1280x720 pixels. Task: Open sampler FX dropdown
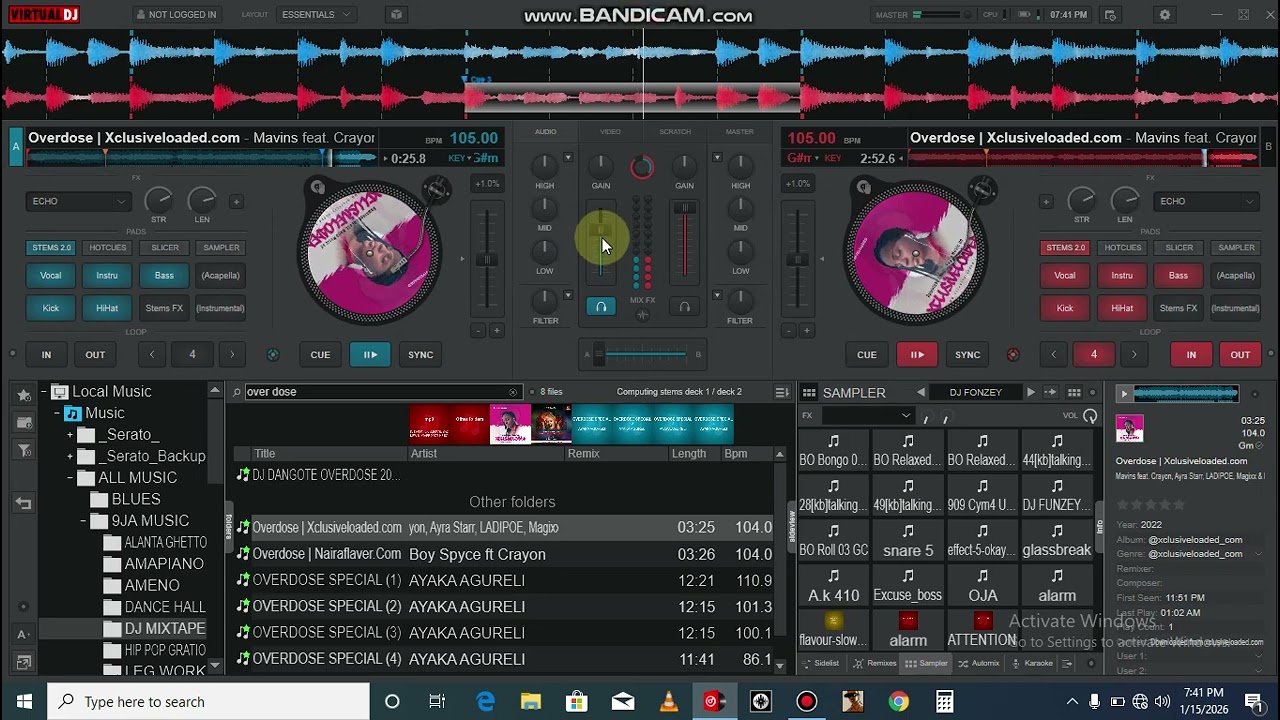tap(866, 416)
